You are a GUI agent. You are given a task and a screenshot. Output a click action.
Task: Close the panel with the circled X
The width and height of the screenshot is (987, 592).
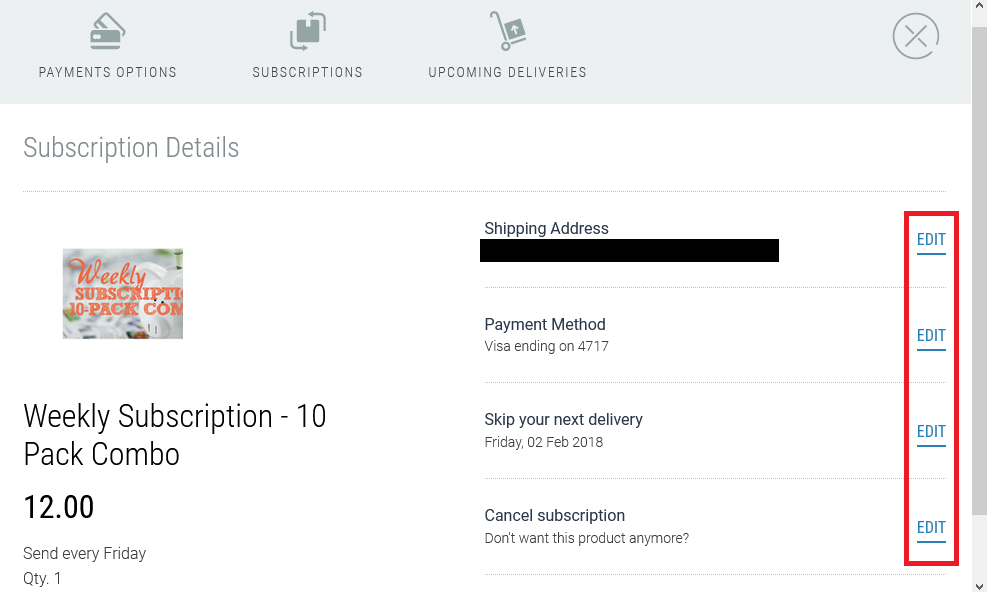tap(915, 37)
